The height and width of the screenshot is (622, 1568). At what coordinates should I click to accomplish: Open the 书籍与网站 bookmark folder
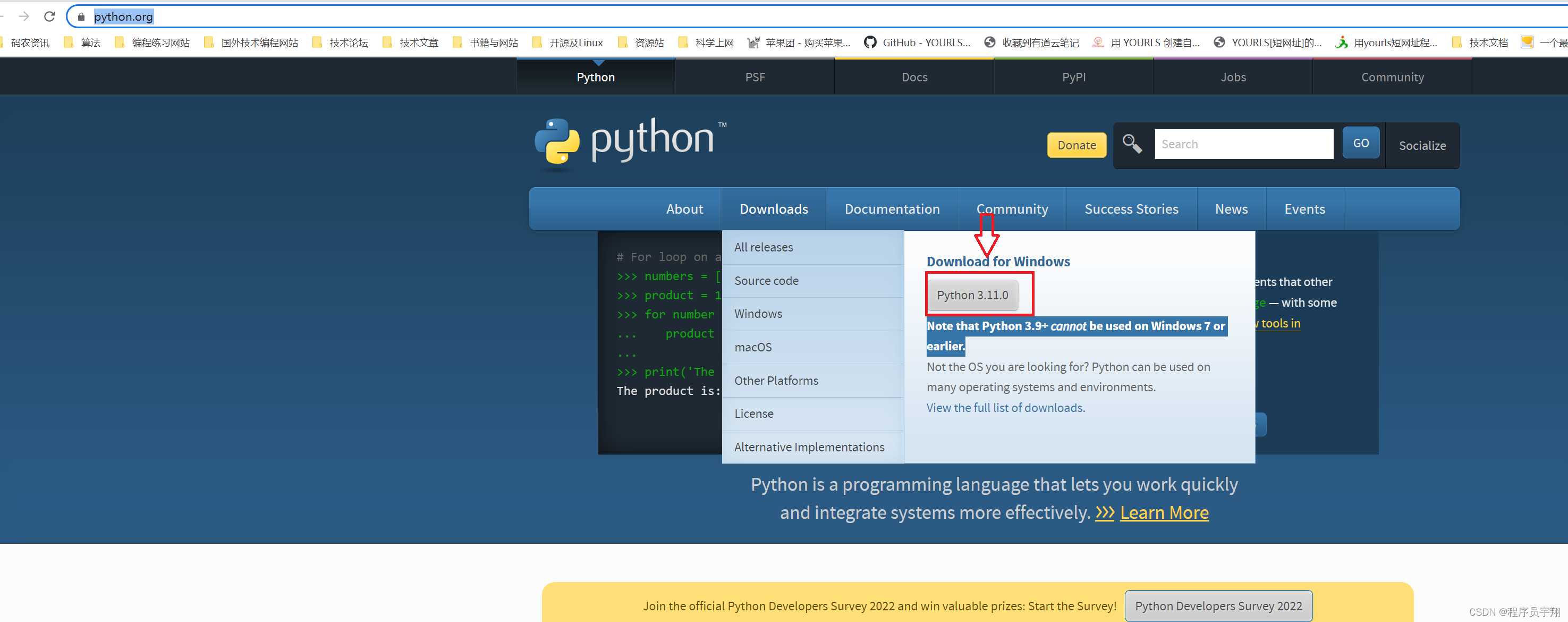[485, 43]
